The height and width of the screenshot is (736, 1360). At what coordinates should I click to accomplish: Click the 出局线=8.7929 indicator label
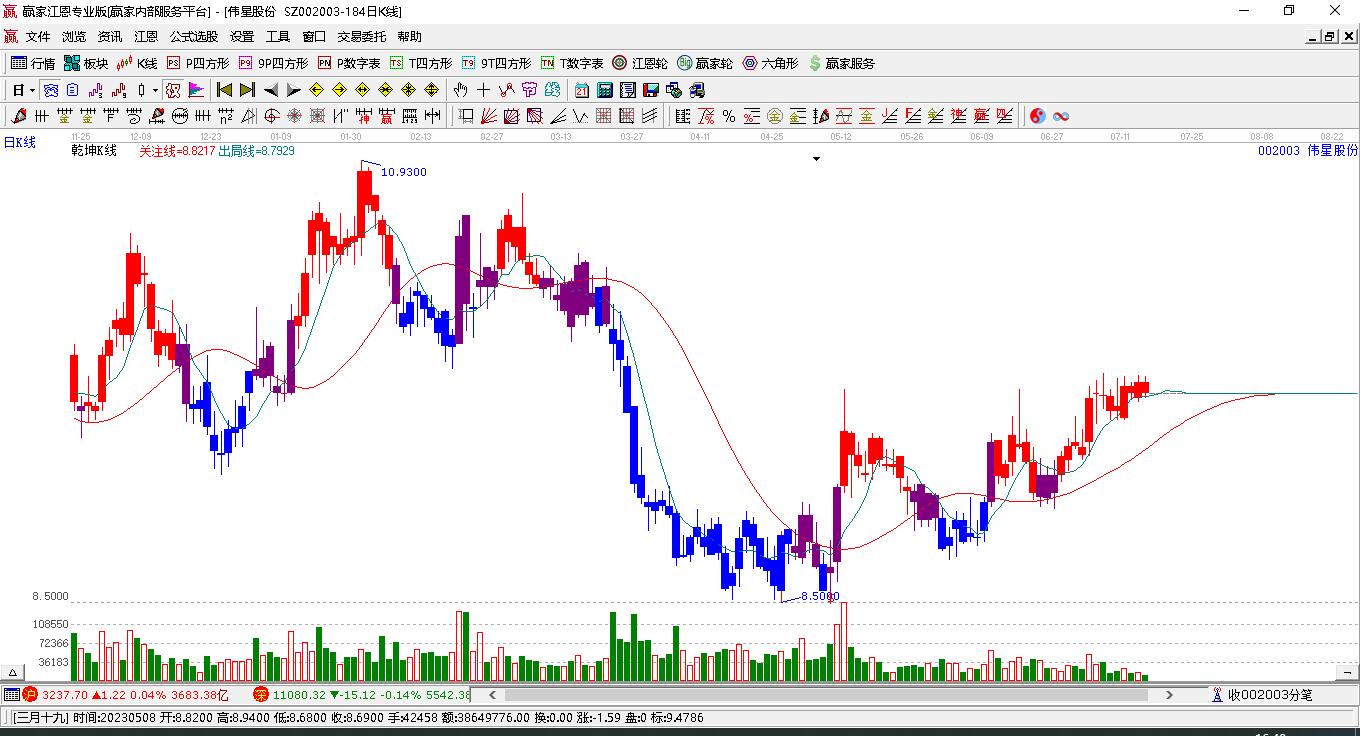(256, 151)
